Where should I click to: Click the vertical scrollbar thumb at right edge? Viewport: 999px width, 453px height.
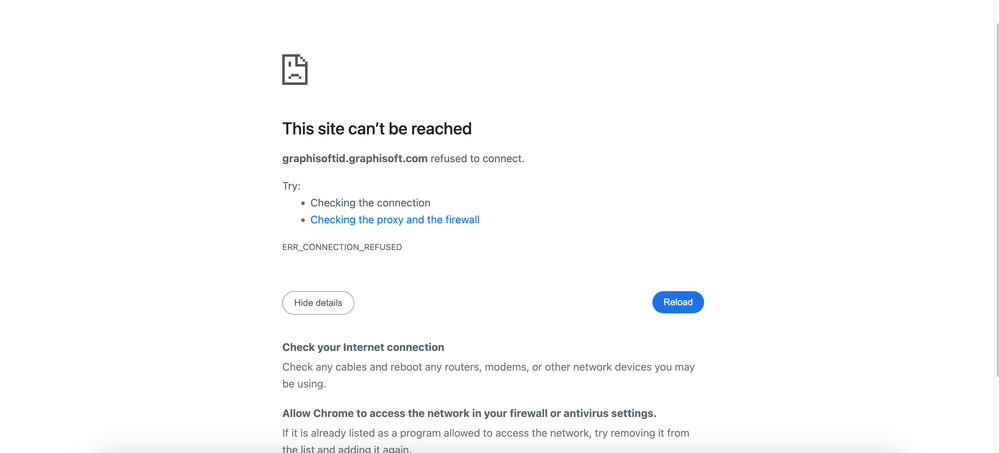click(996, 200)
